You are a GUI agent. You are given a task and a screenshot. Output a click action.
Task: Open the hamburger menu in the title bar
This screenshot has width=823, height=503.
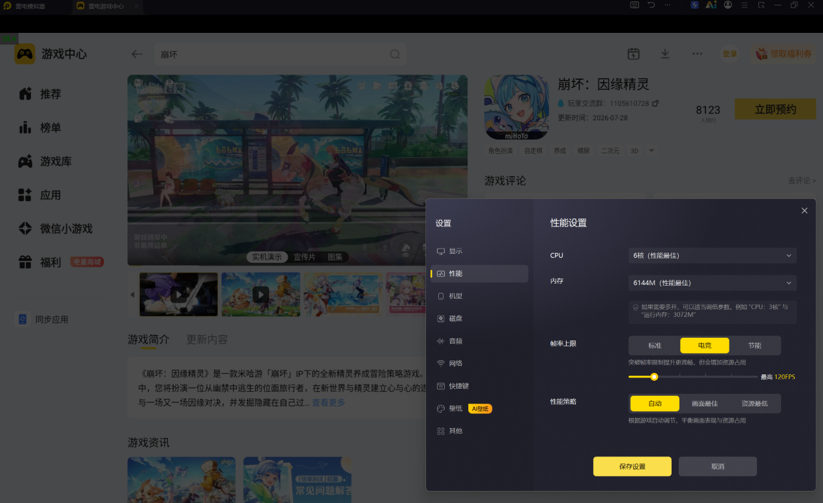[744, 5]
